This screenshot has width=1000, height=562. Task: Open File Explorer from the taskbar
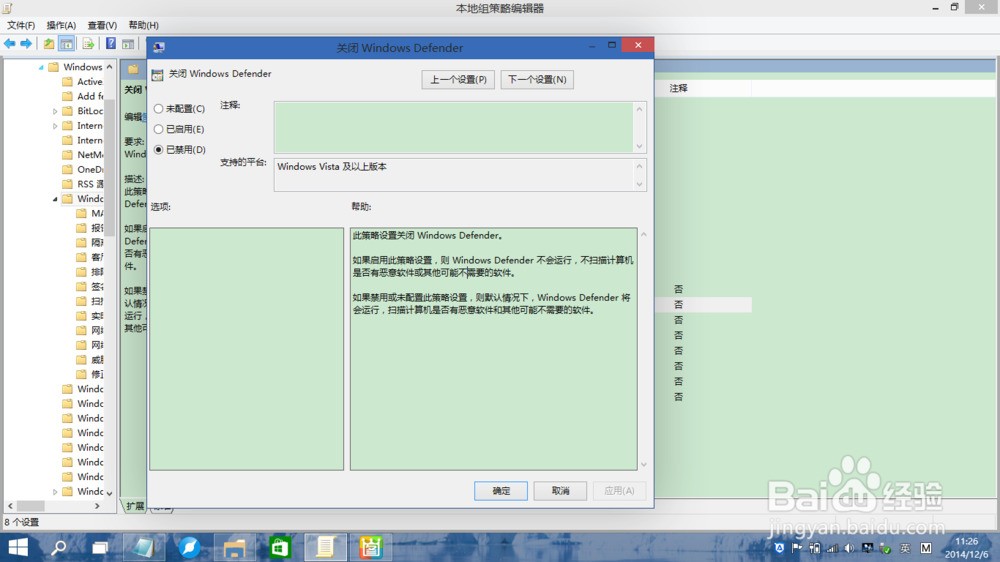click(234, 547)
